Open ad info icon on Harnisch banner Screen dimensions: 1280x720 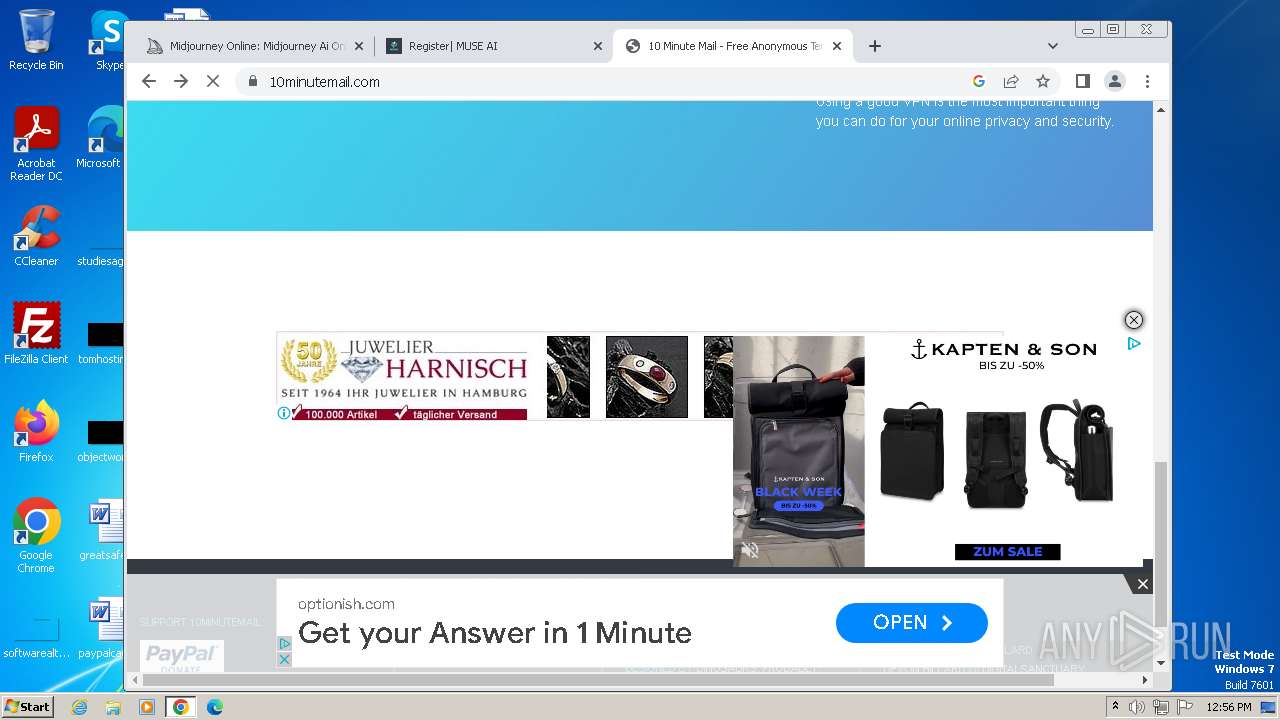[x=284, y=413]
